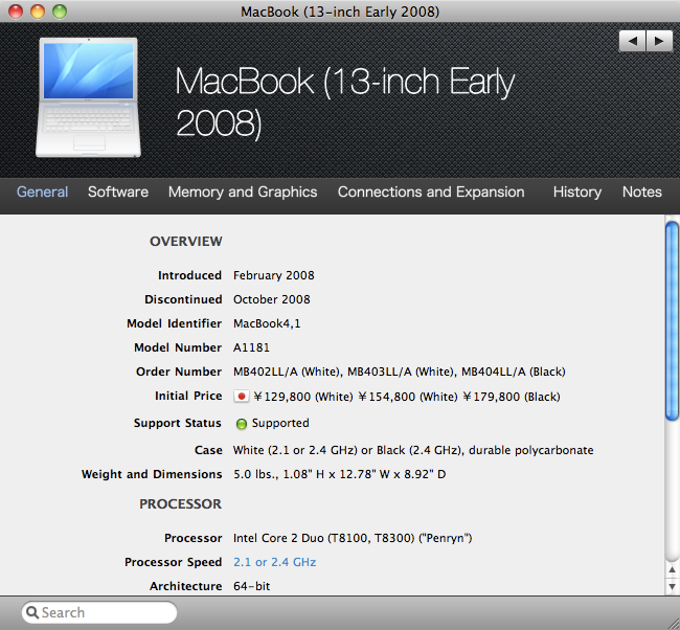The image size is (680, 630).
Task: Click the magnifying glass icon in the search box
Action: 33,612
